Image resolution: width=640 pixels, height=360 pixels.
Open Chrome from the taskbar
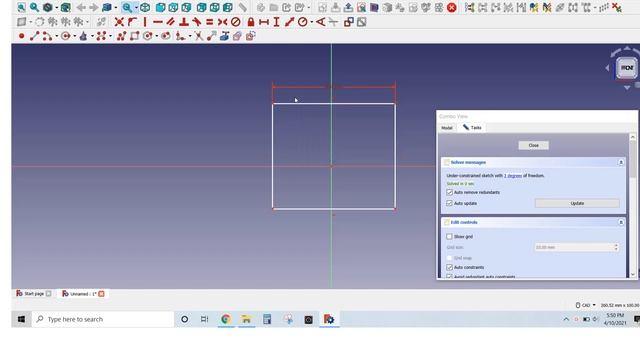(226, 319)
